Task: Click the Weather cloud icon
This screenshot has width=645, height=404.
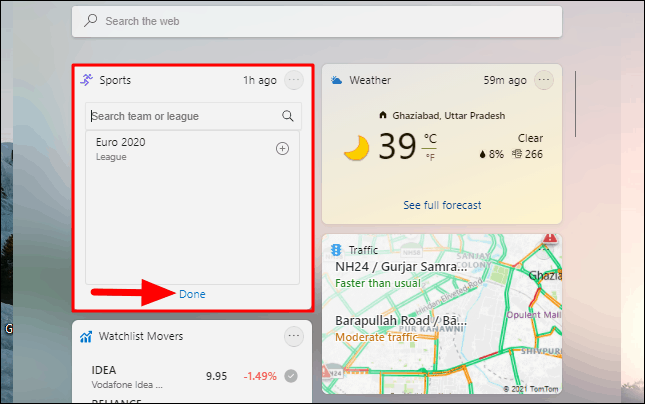Action: [336, 80]
